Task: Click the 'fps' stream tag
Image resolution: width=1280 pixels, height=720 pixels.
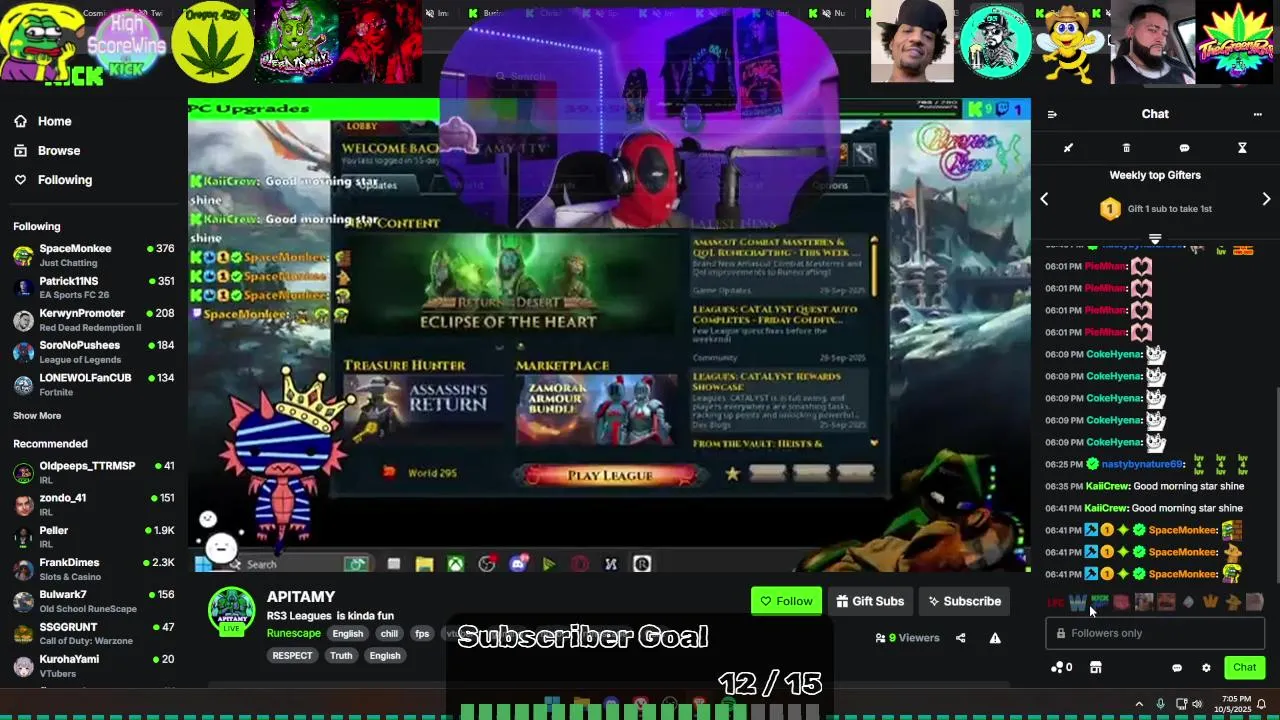Action: [x=422, y=634]
